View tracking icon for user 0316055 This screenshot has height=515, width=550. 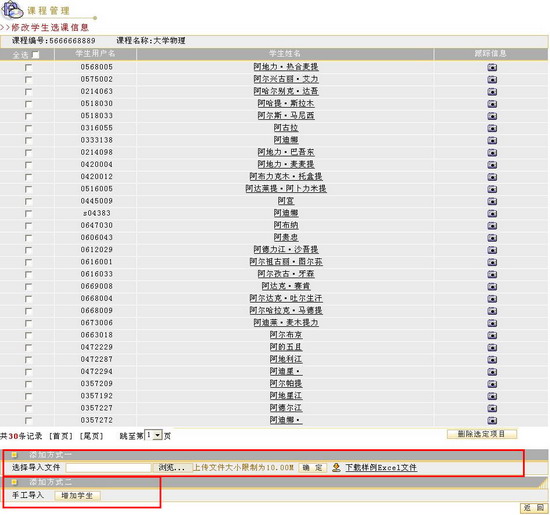(x=492, y=128)
